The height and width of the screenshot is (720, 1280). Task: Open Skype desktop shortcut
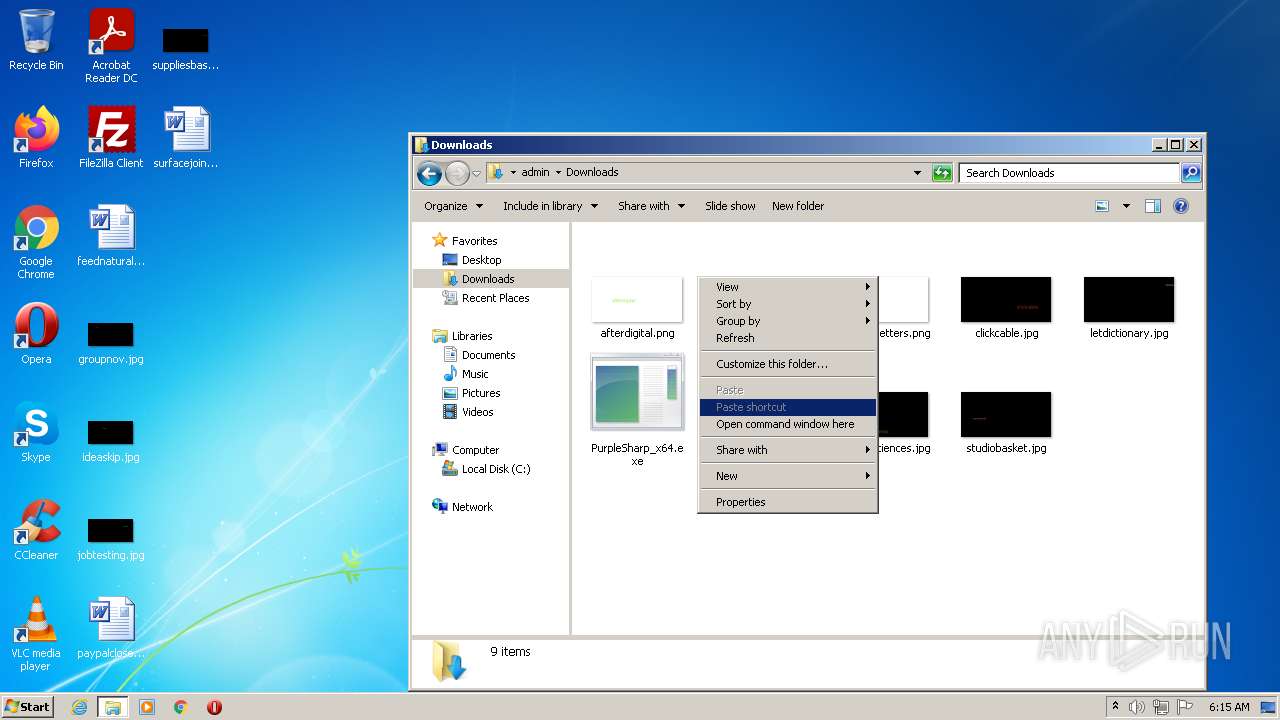click(x=36, y=432)
